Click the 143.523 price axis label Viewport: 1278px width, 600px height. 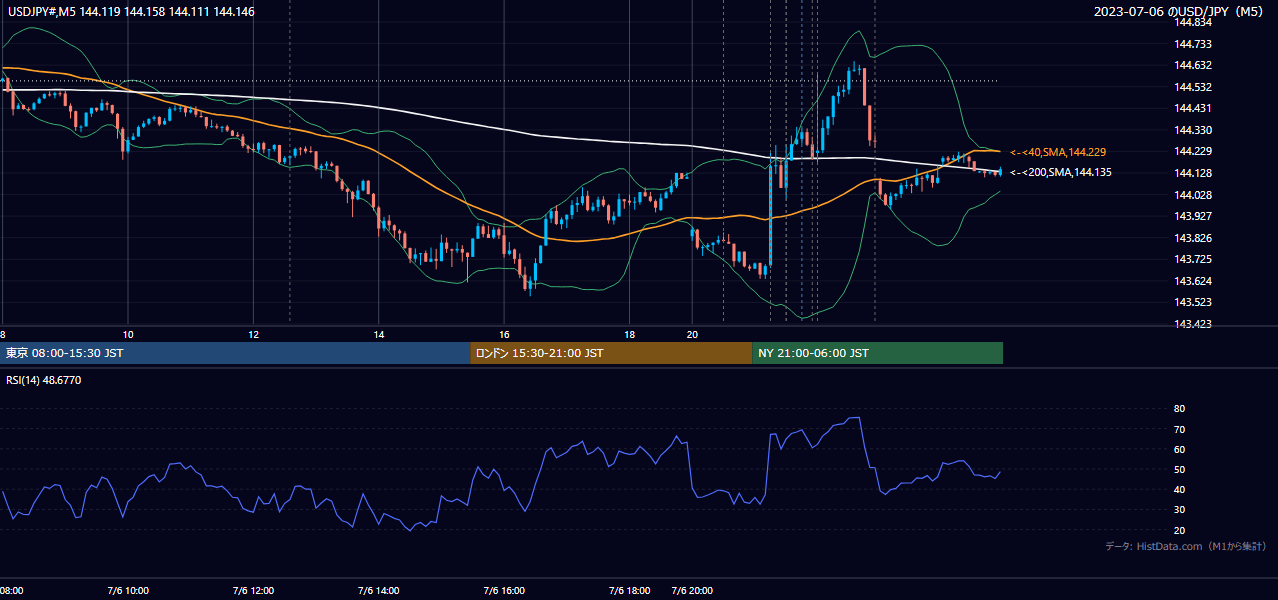coord(1194,302)
